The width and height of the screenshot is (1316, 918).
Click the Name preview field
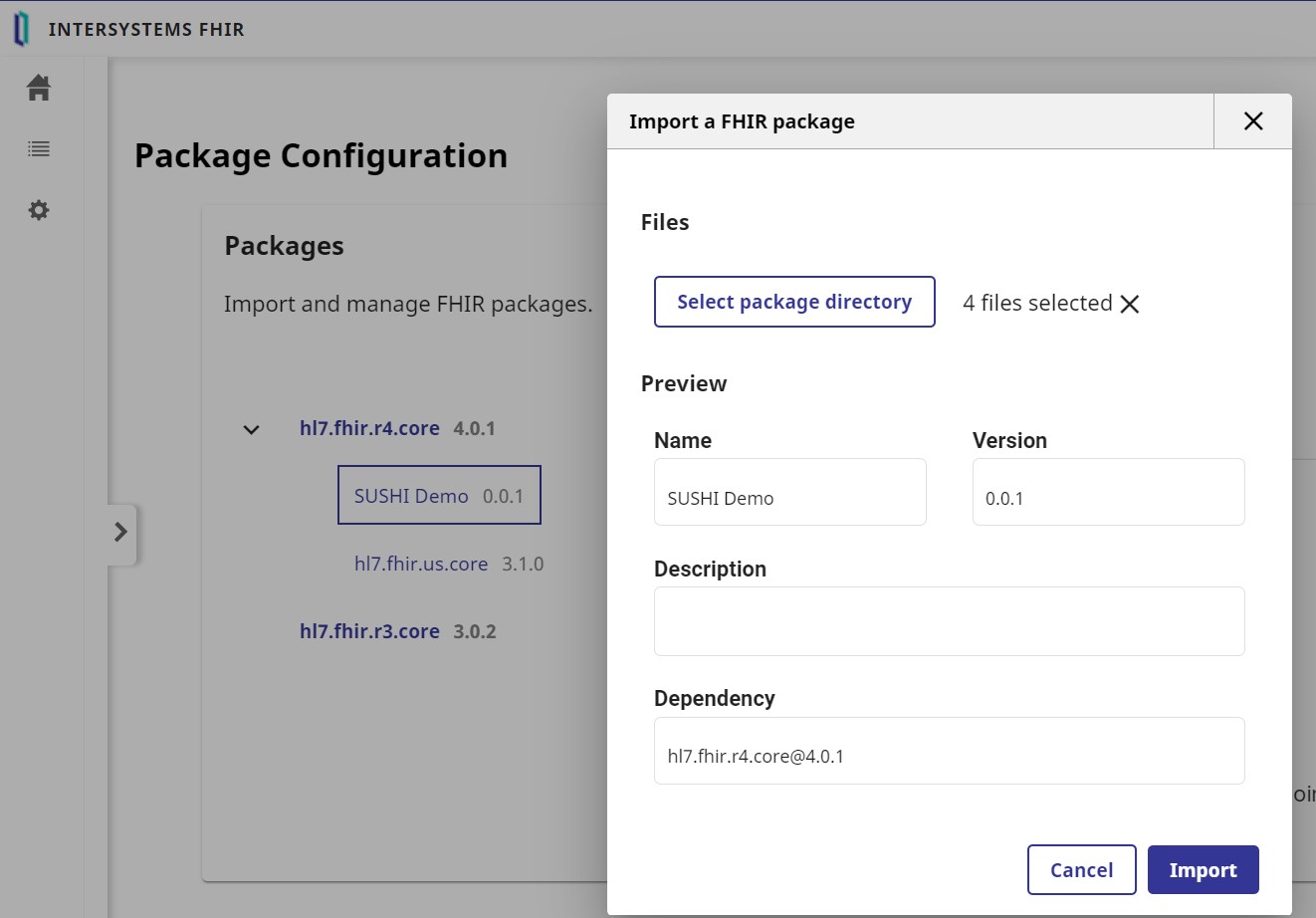(x=789, y=493)
